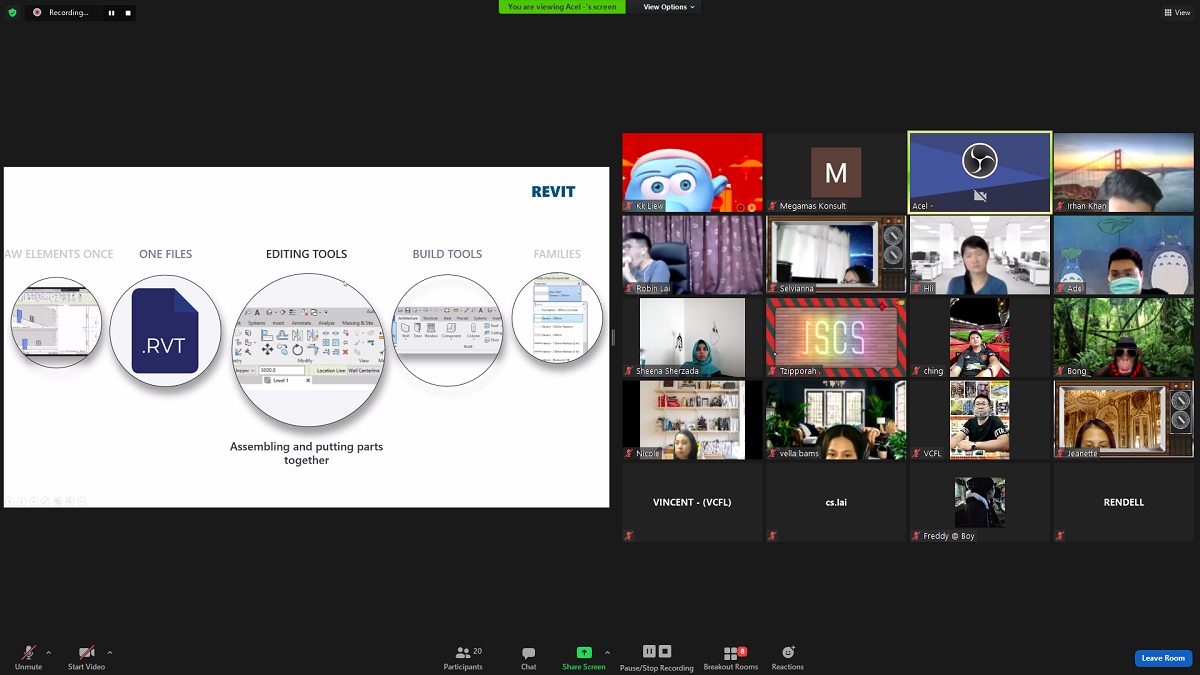Select Hii's video tile
This screenshot has width=1200, height=675.
(980, 255)
